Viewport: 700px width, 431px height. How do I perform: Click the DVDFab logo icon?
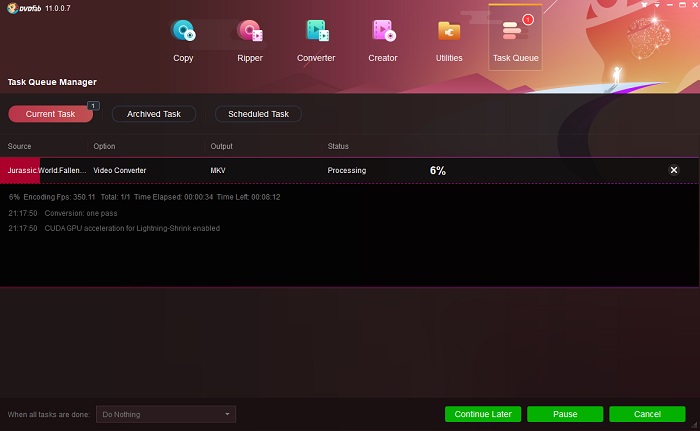click(x=12, y=8)
